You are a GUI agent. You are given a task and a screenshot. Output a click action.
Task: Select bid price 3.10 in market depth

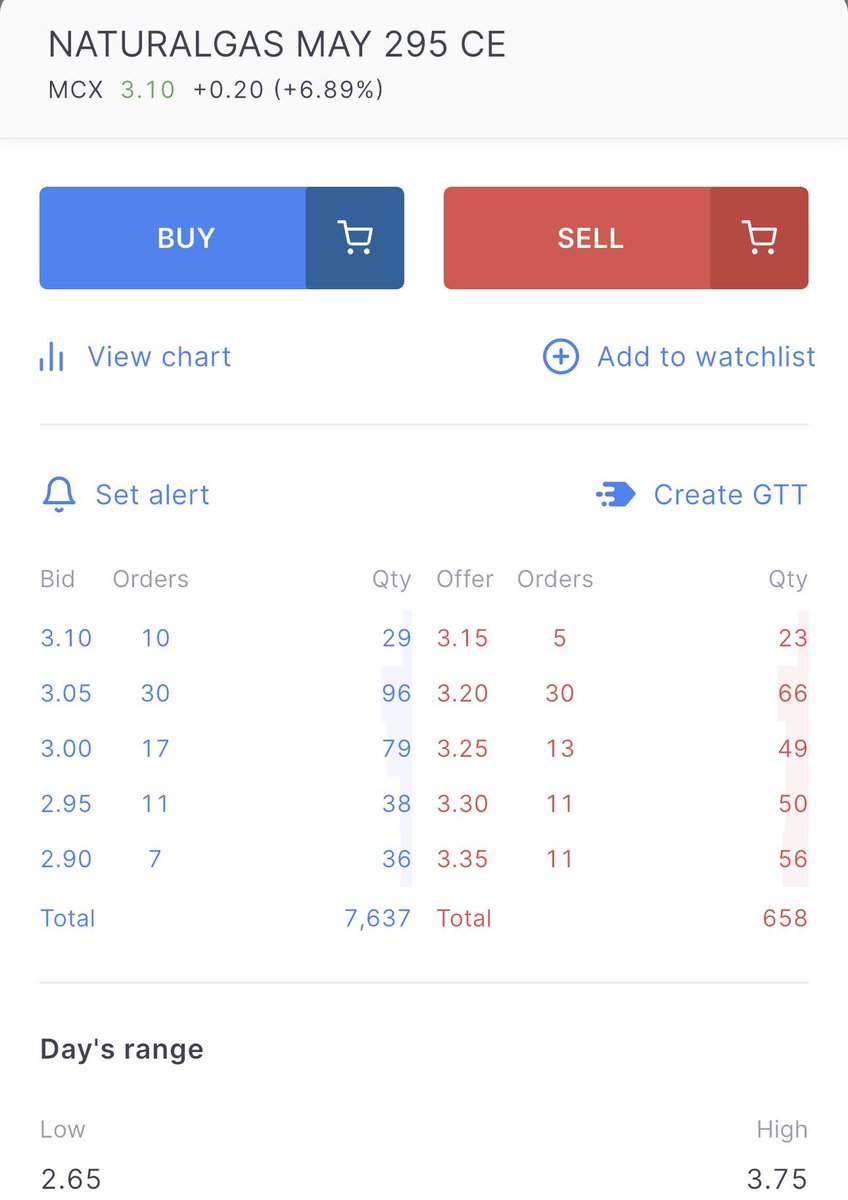point(66,638)
